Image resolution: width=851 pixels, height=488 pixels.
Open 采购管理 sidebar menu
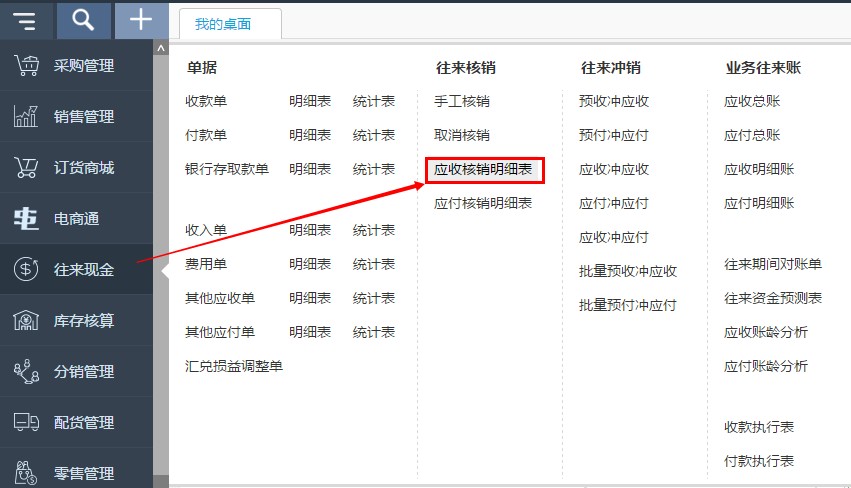77,66
